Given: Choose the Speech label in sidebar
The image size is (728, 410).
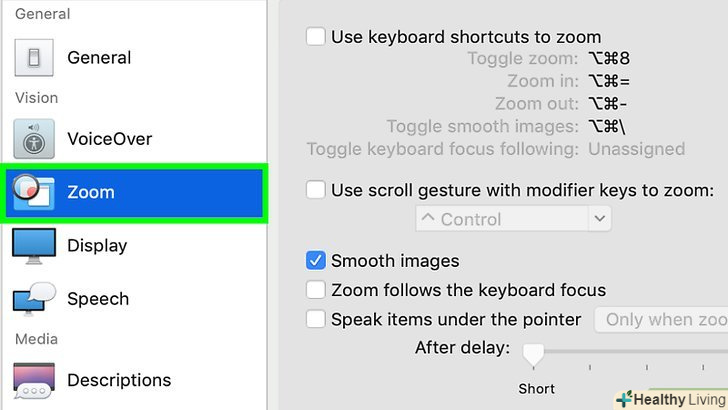Looking at the screenshot, I should 98,299.
